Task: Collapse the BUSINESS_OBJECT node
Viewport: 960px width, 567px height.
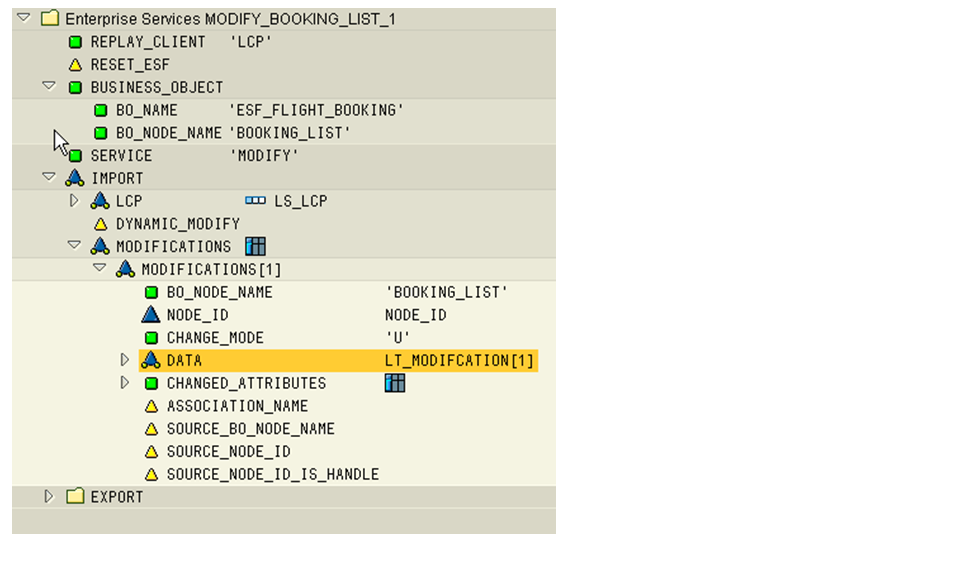Action: 49,87
